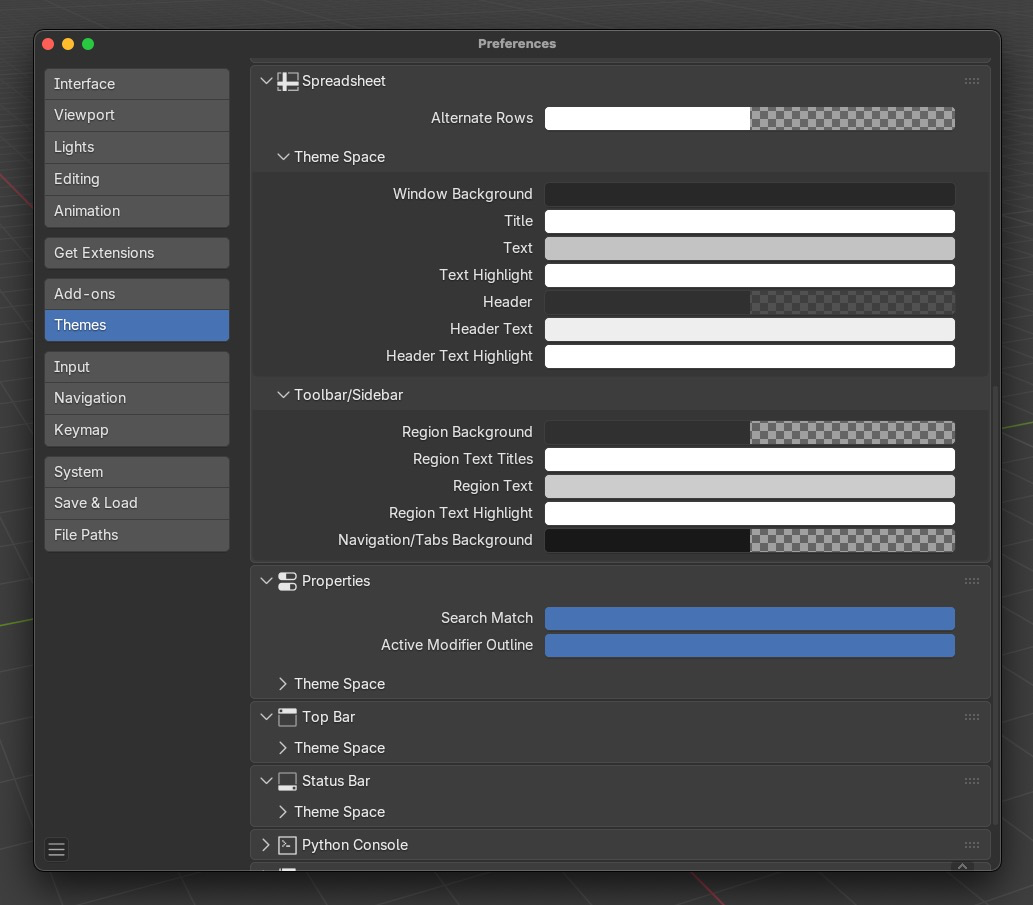Image resolution: width=1033 pixels, height=905 pixels.
Task: Open the Interface preferences tab
Action: [x=137, y=84]
